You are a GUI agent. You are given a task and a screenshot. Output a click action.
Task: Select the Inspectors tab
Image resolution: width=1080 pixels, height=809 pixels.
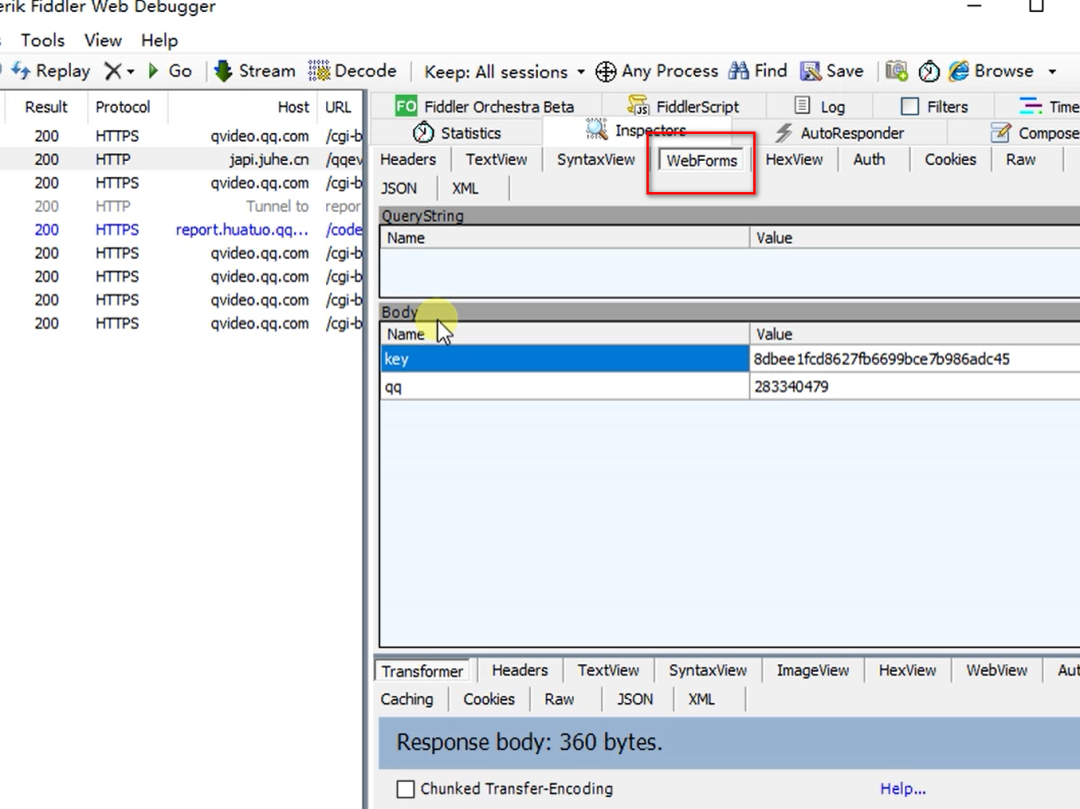pos(636,131)
